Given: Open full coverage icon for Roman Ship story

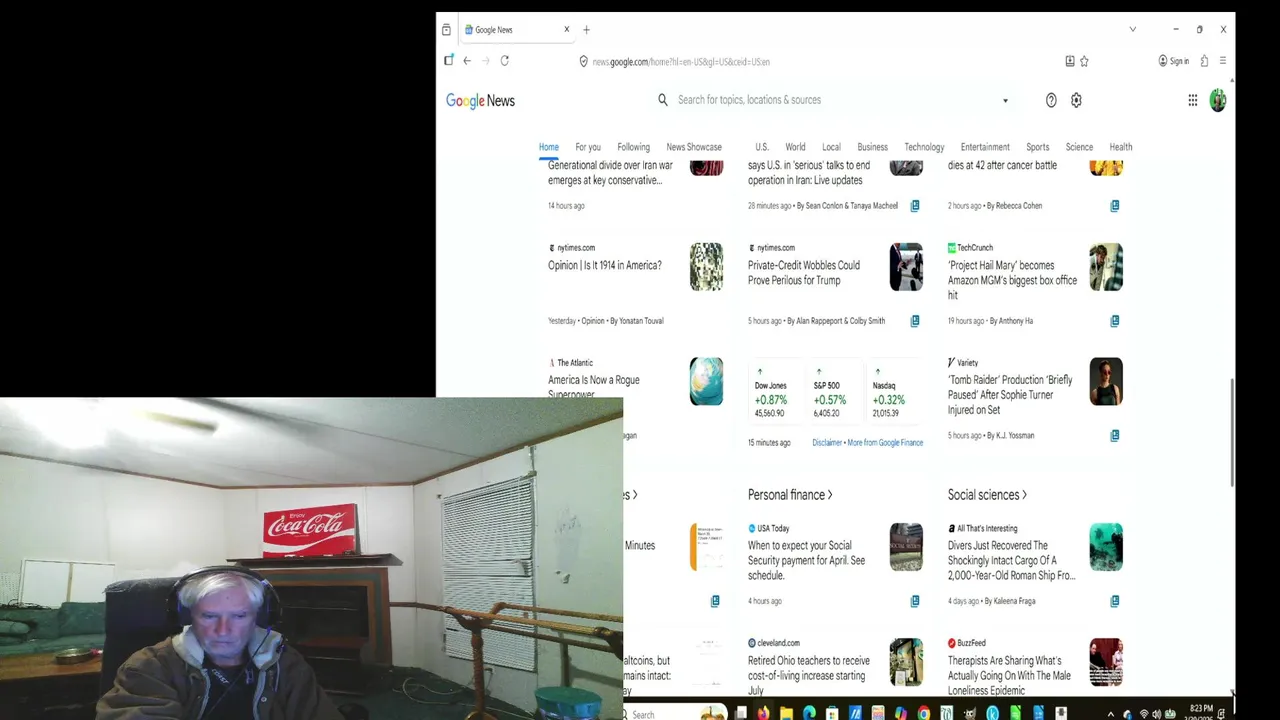Looking at the screenshot, I should pos(1115,601).
